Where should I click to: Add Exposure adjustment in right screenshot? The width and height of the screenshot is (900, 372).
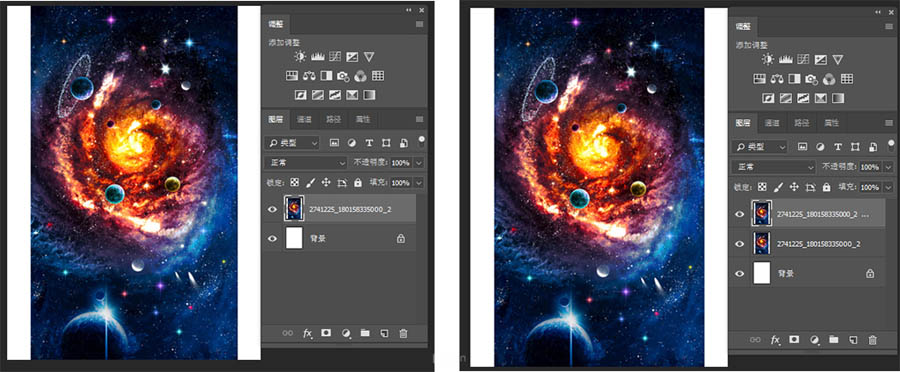pos(821,60)
